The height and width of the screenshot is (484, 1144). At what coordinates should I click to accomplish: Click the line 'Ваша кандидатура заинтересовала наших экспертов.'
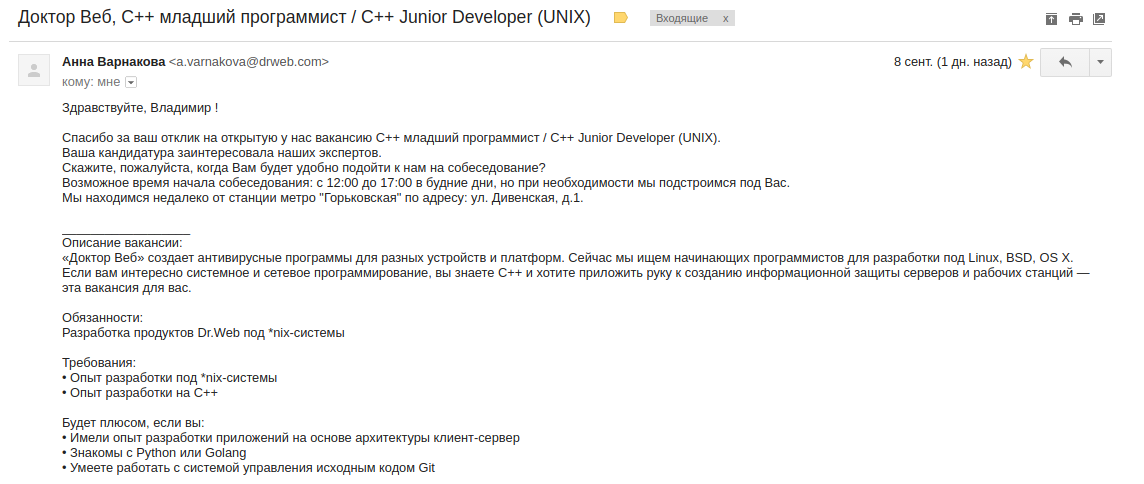coord(222,153)
